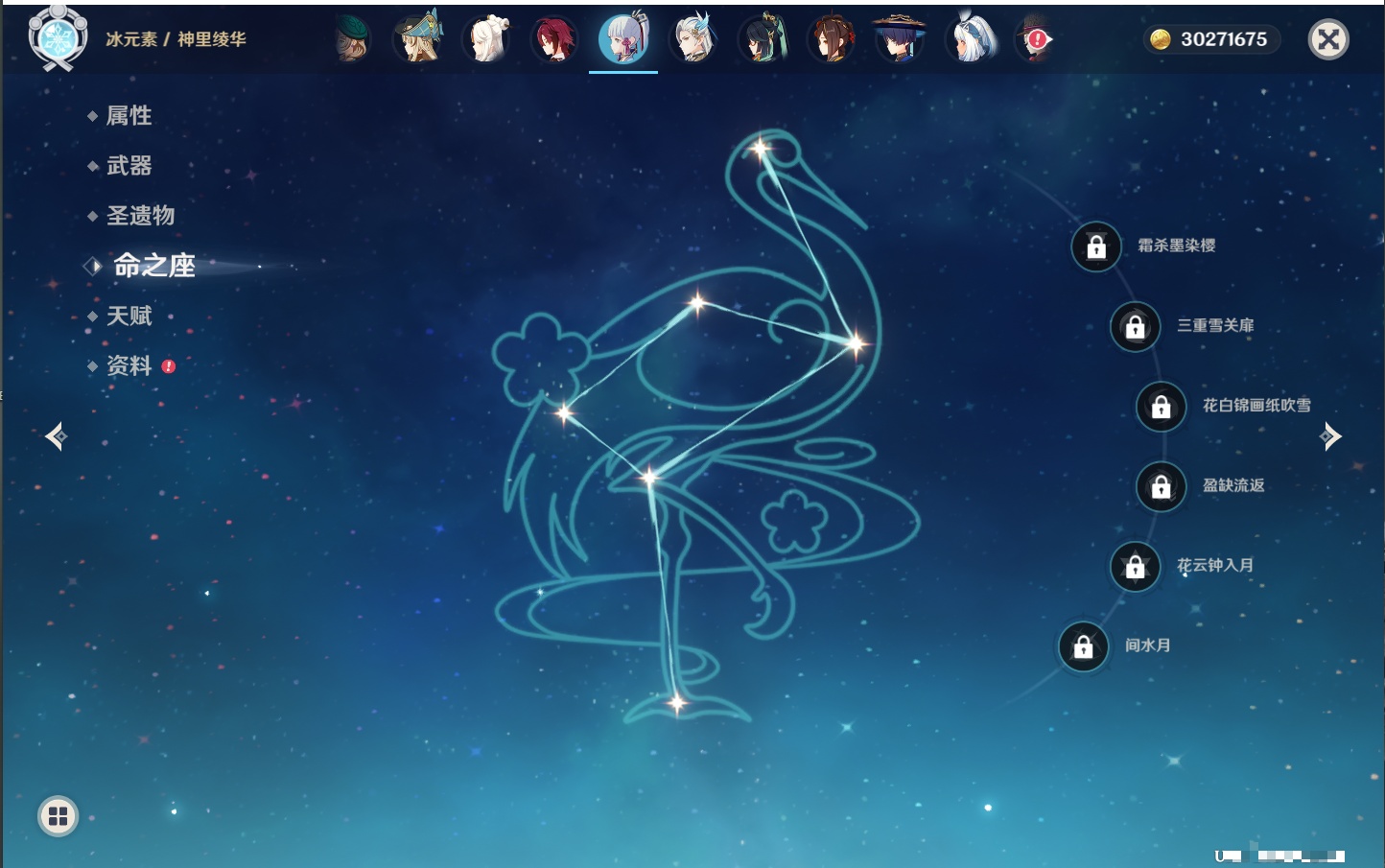Select the locked 花白锦画纸吹雪 constellation
Image resolution: width=1385 pixels, height=868 pixels.
[1161, 407]
